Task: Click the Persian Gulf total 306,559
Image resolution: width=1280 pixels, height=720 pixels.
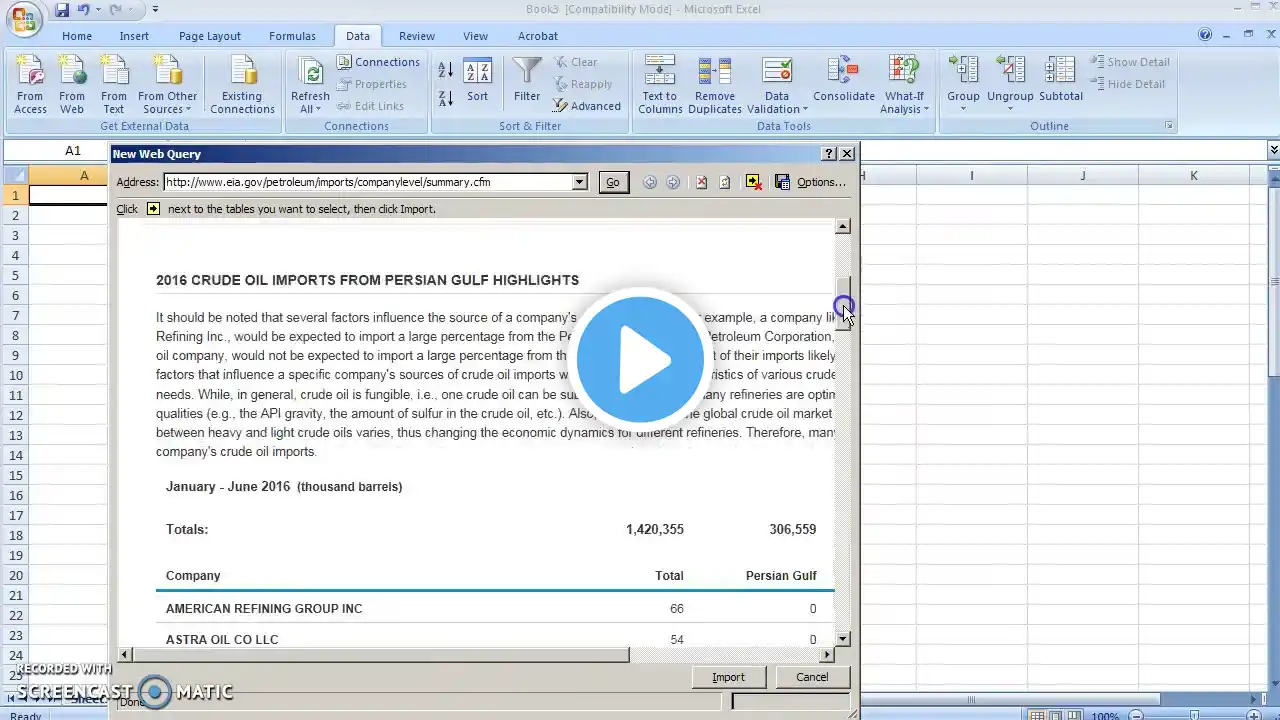Action: tap(793, 529)
